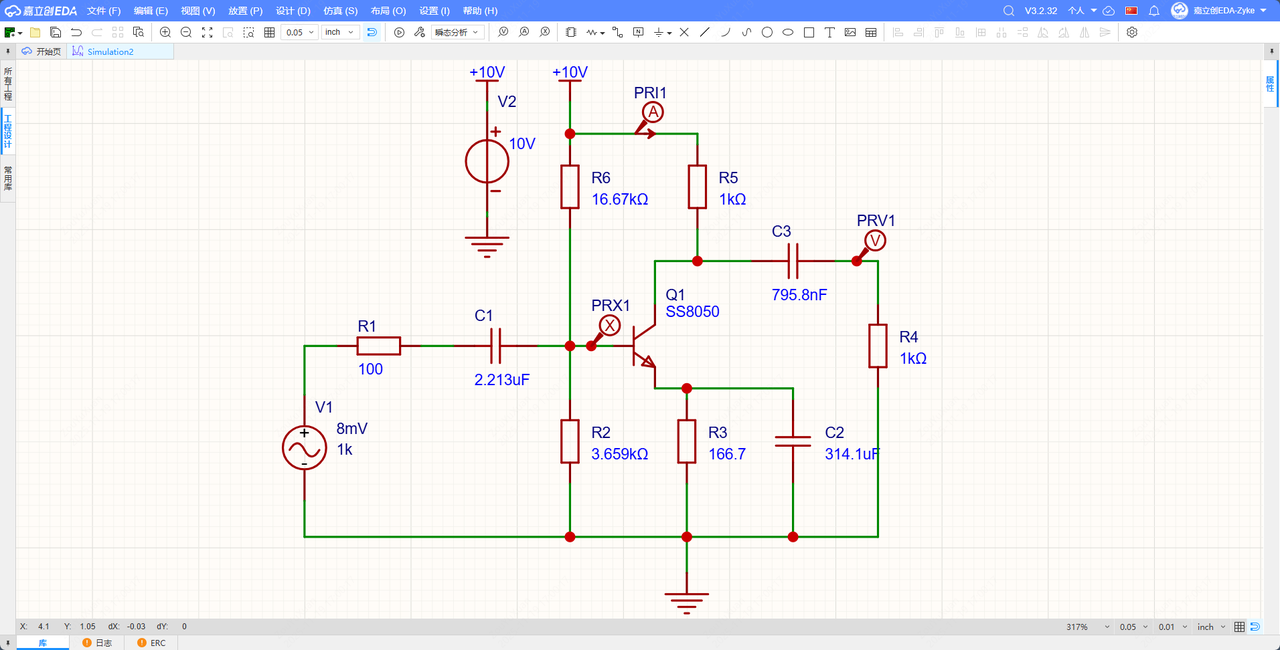Select the Rectangle drawing tool
The image size is (1280, 650).
tap(808, 32)
